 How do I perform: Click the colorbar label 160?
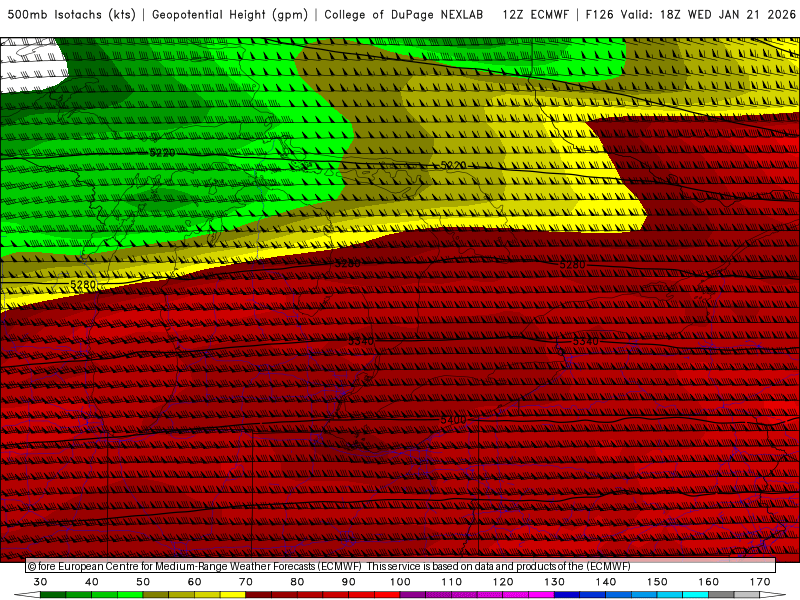(709, 582)
